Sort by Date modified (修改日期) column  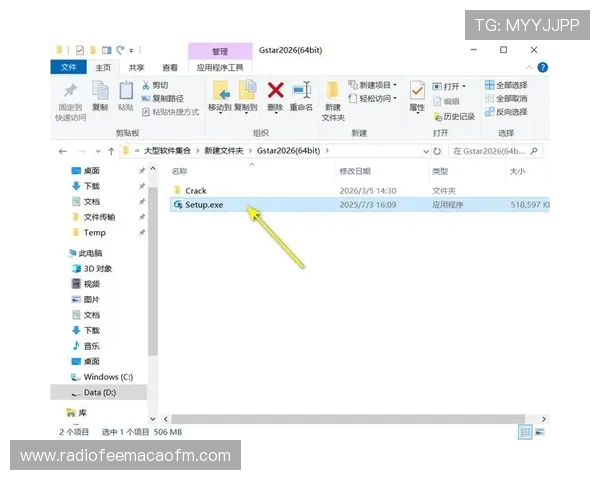pos(355,171)
